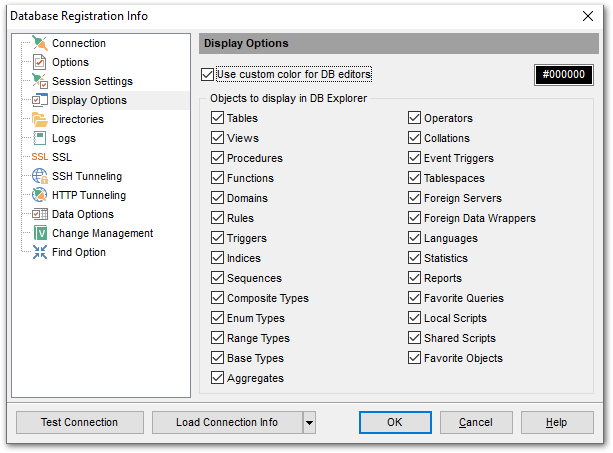Open the SSL settings page
This screenshot has height=453, width=613.
tap(61, 157)
